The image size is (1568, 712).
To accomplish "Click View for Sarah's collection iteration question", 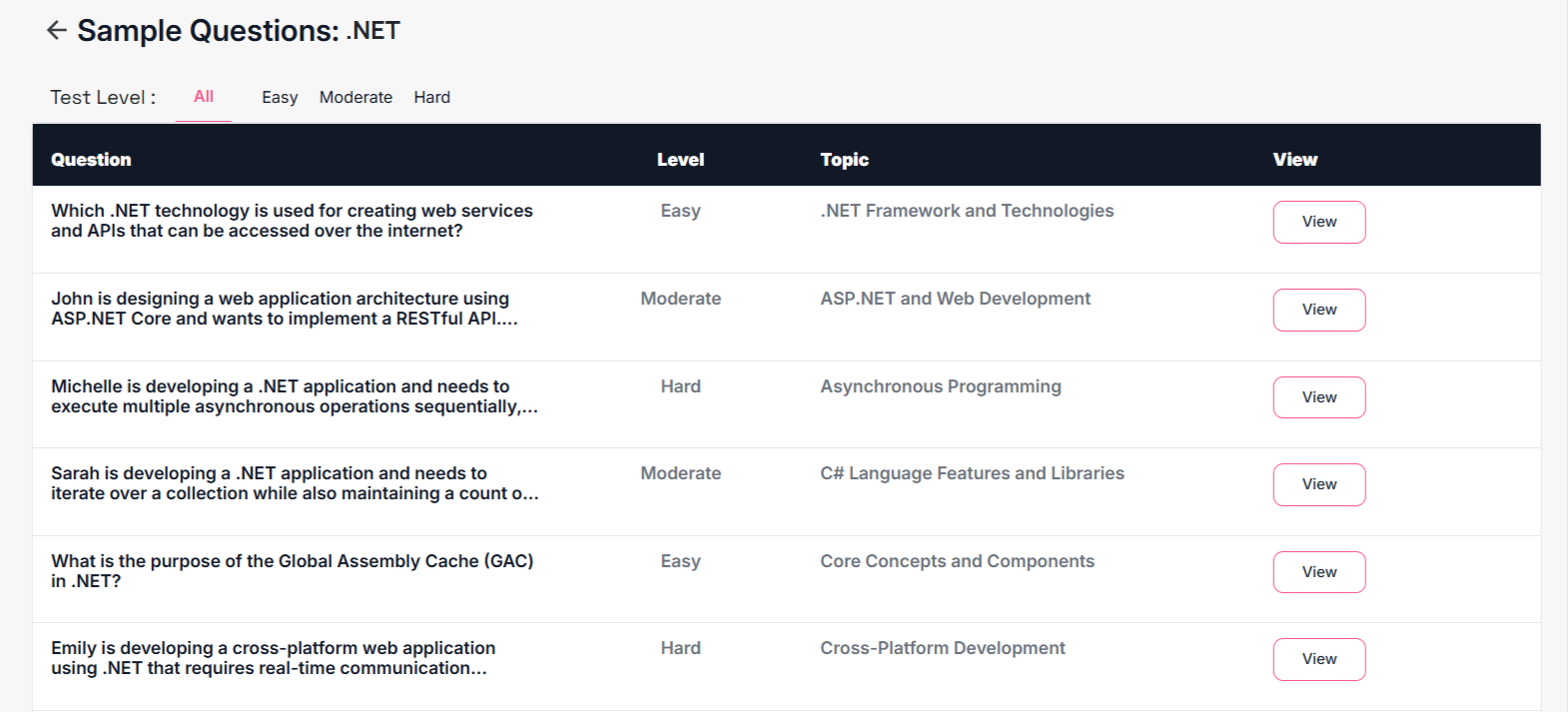I will tap(1318, 484).
